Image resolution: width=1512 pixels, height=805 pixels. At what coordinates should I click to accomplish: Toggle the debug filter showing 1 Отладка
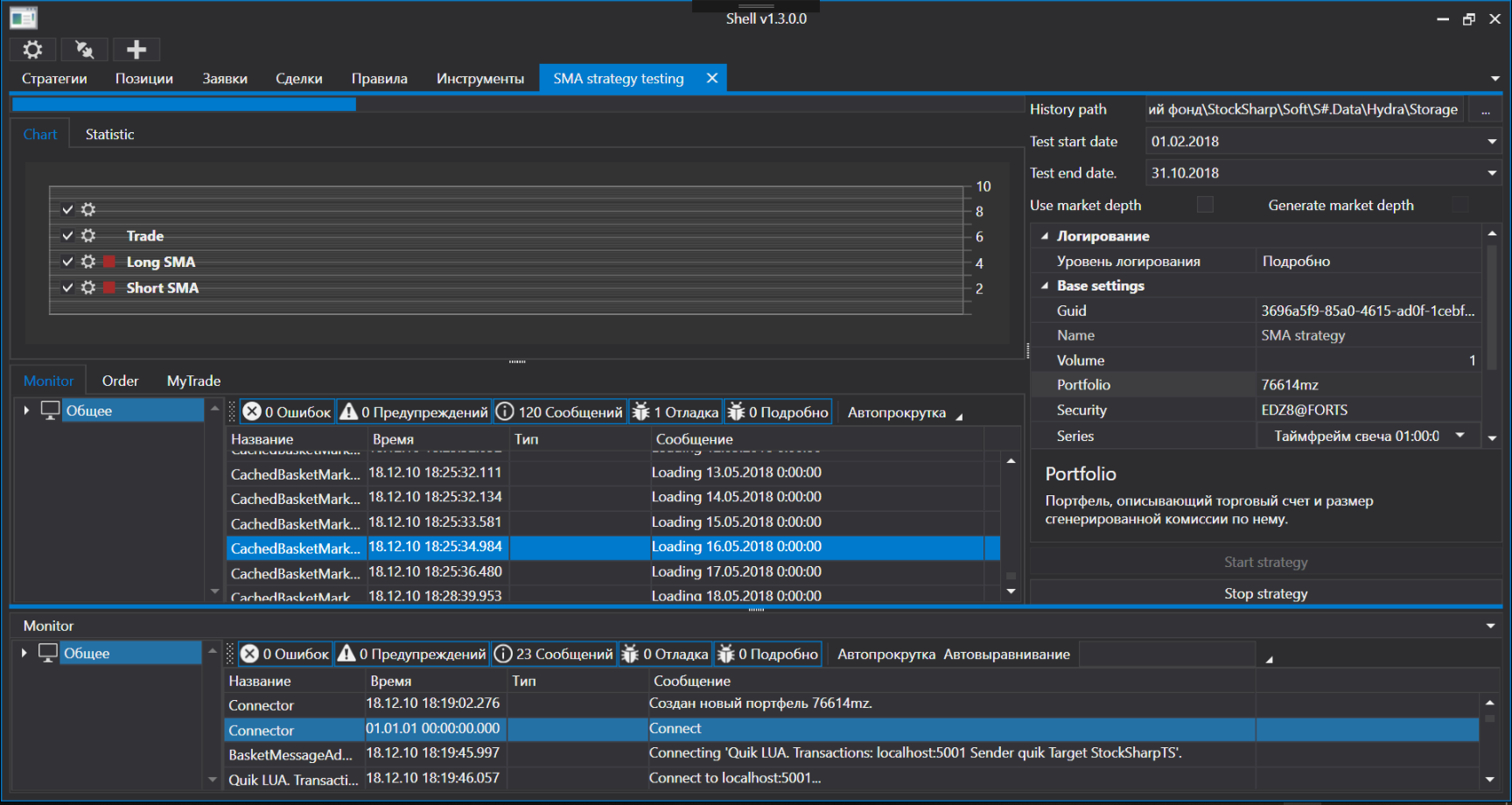coord(675,412)
